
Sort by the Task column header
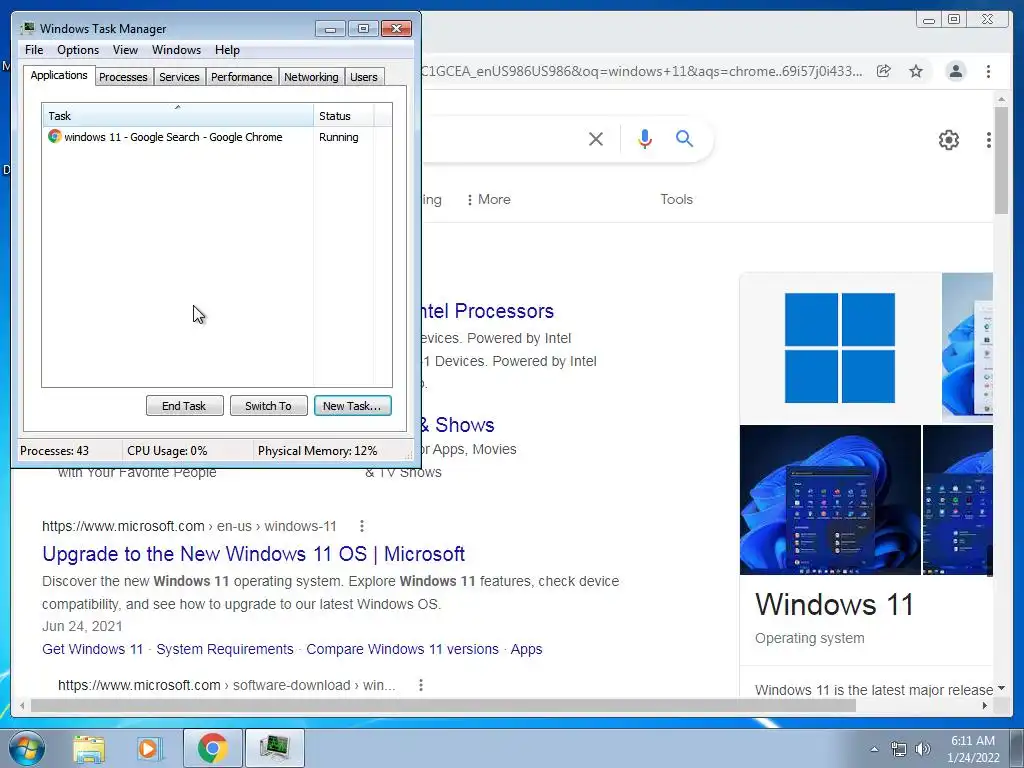pos(178,116)
